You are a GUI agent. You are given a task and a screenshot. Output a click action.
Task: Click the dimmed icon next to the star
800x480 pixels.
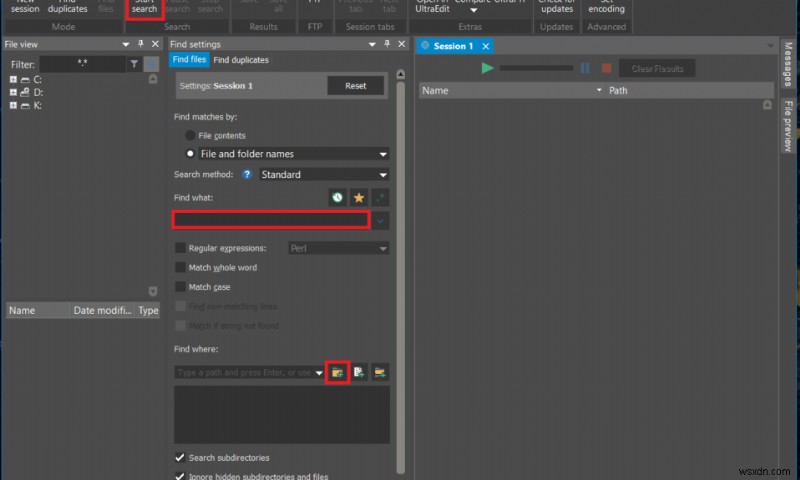tap(380, 197)
